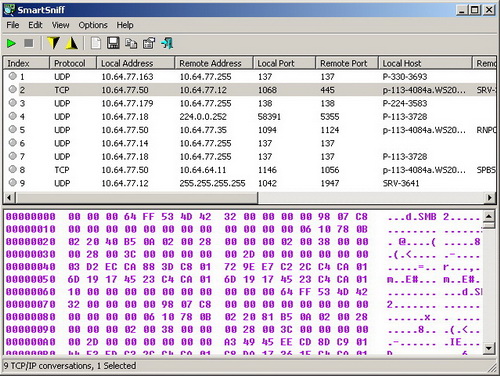Select remote address 224.0.0.252
The height and width of the screenshot is (376, 500).
coord(203,117)
